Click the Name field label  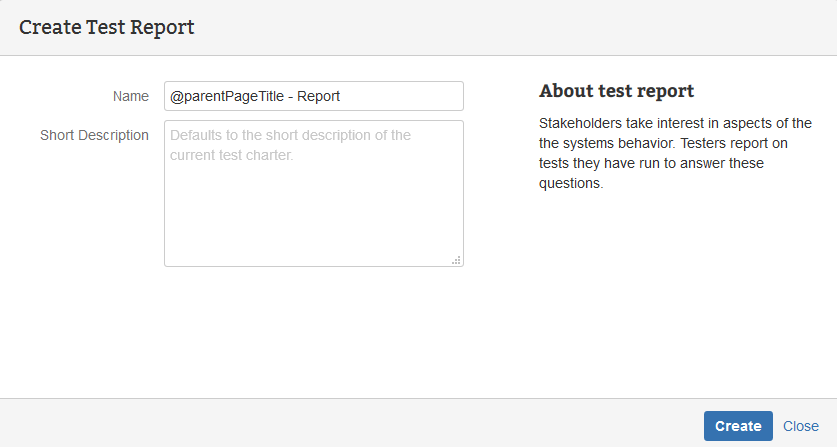click(131, 96)
